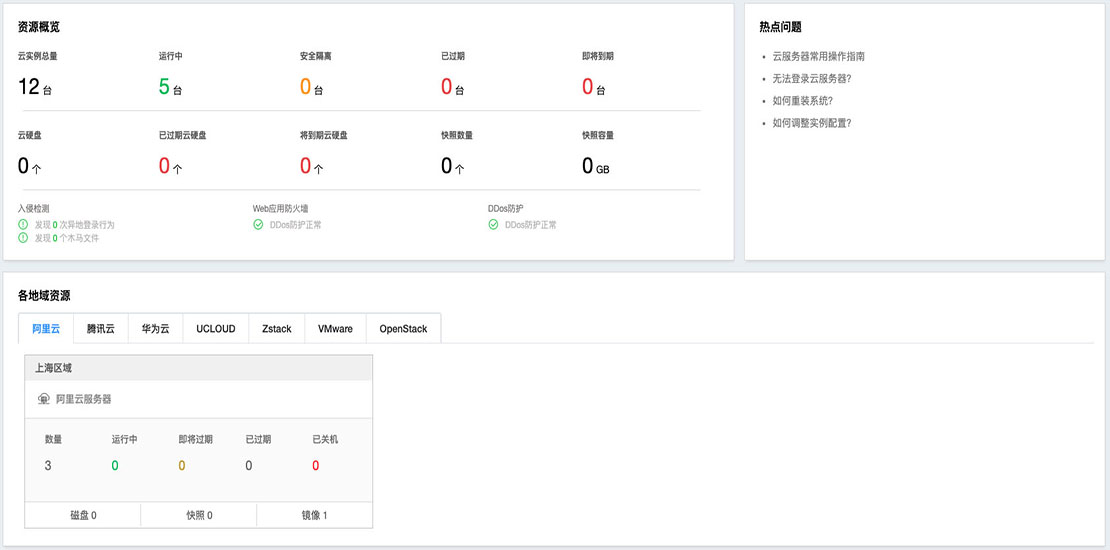Click the 磁盘 0 cell
The height and width of the screenshot is (550, 1110).
(83, 515)
